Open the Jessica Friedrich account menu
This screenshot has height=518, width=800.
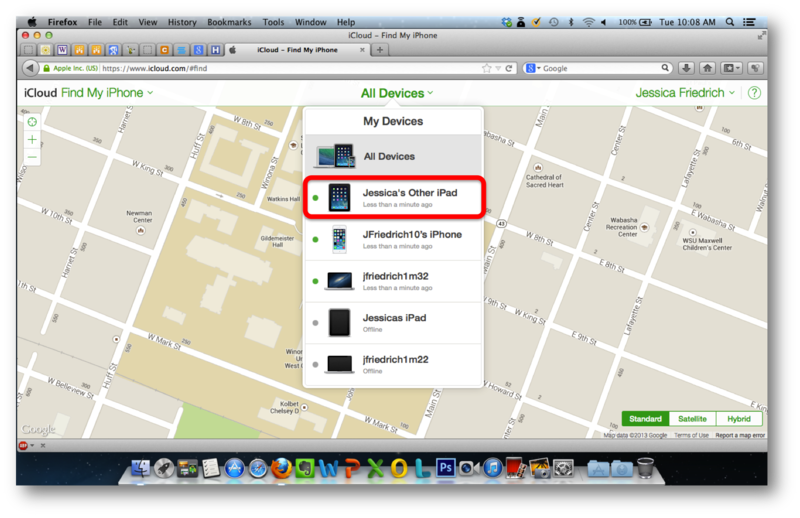[686, 93]
